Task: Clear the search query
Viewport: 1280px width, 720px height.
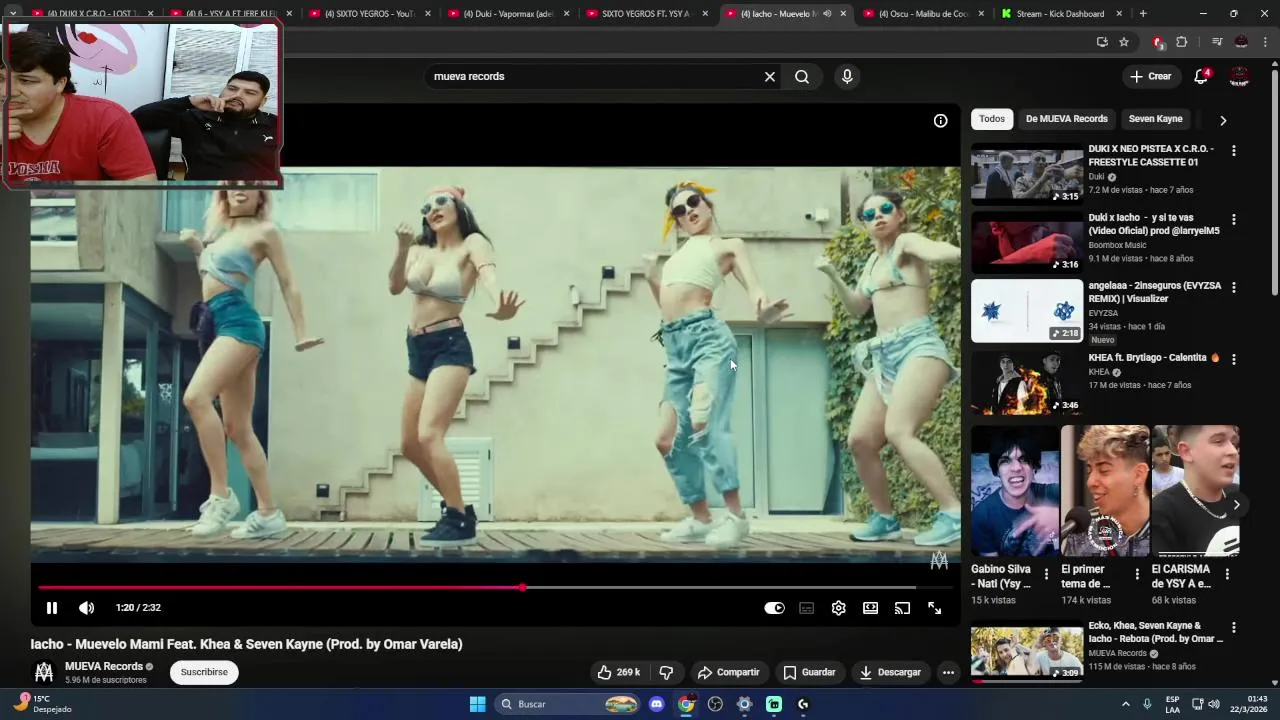Action: pyautogui.click(x=770, y=77)
